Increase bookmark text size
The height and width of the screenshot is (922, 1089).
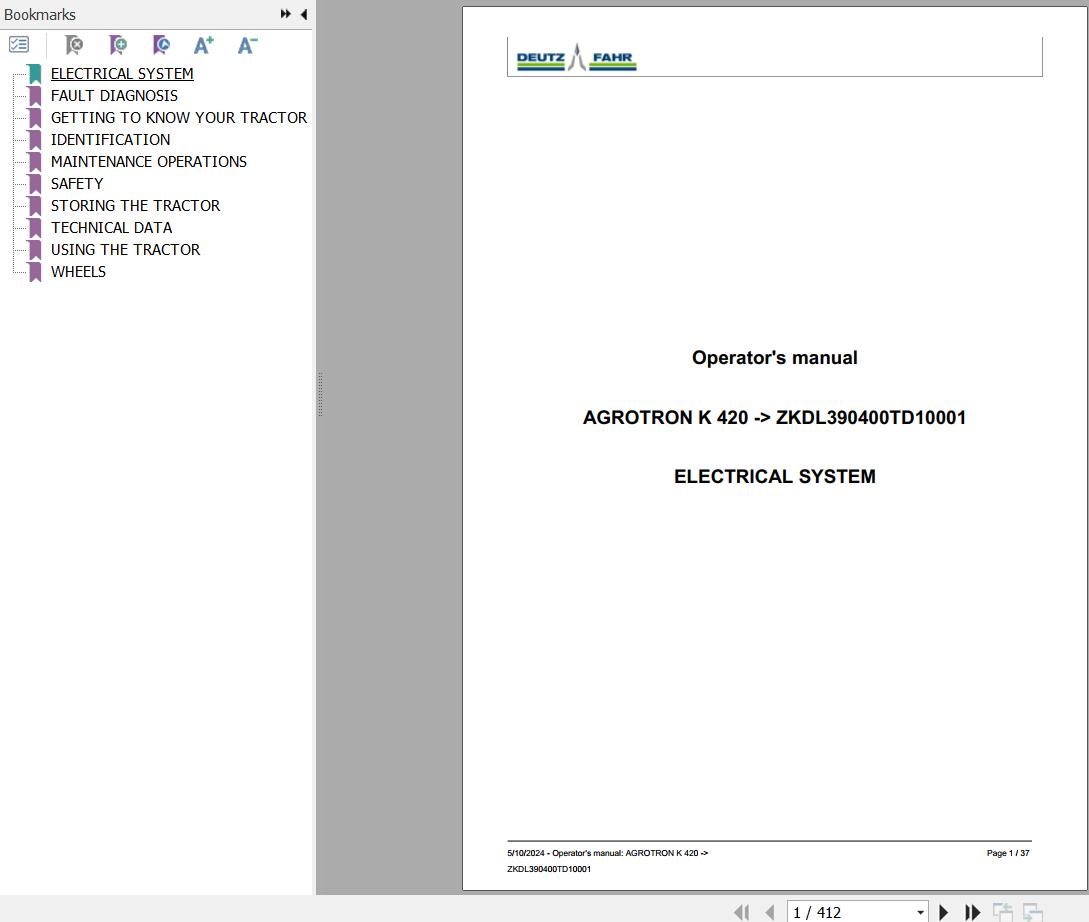point(204,45)
